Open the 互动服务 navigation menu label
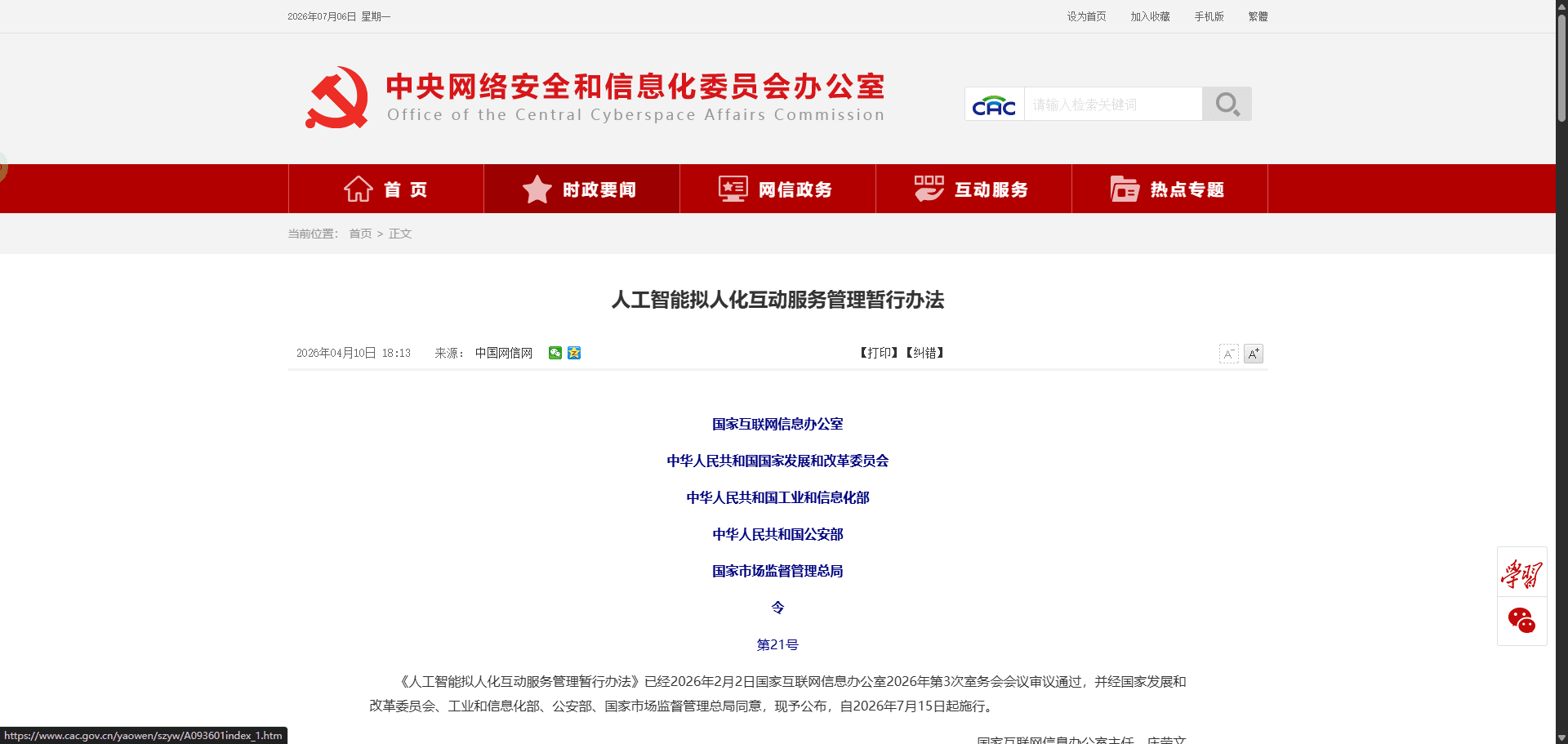Viewport: 1568px width, 744px height. [x=991, y=189]
